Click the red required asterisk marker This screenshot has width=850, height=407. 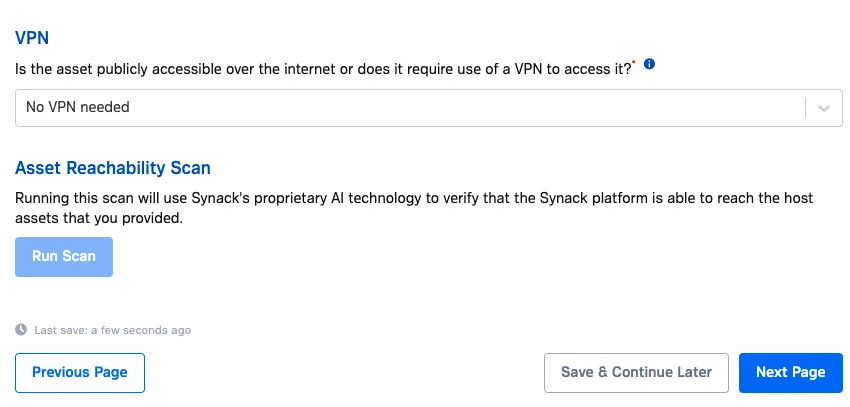click(634, 62)
